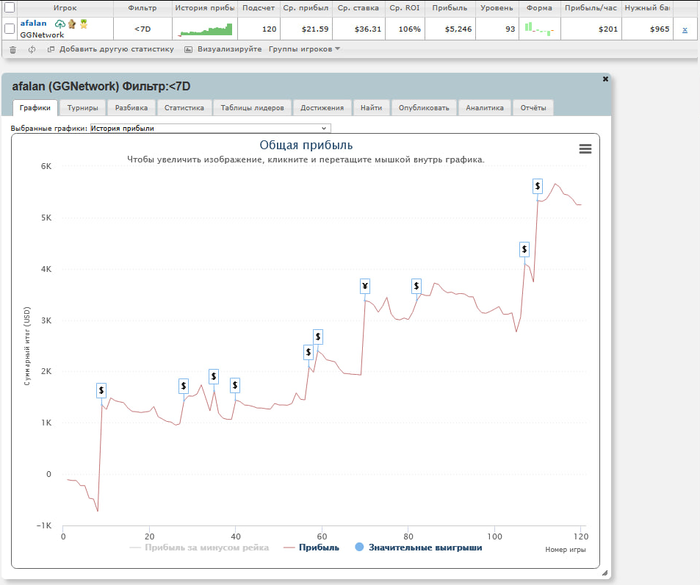The width and height of the screenshot is (700, 585).
Task: Open the Разбивка tab
Action: 131,108
